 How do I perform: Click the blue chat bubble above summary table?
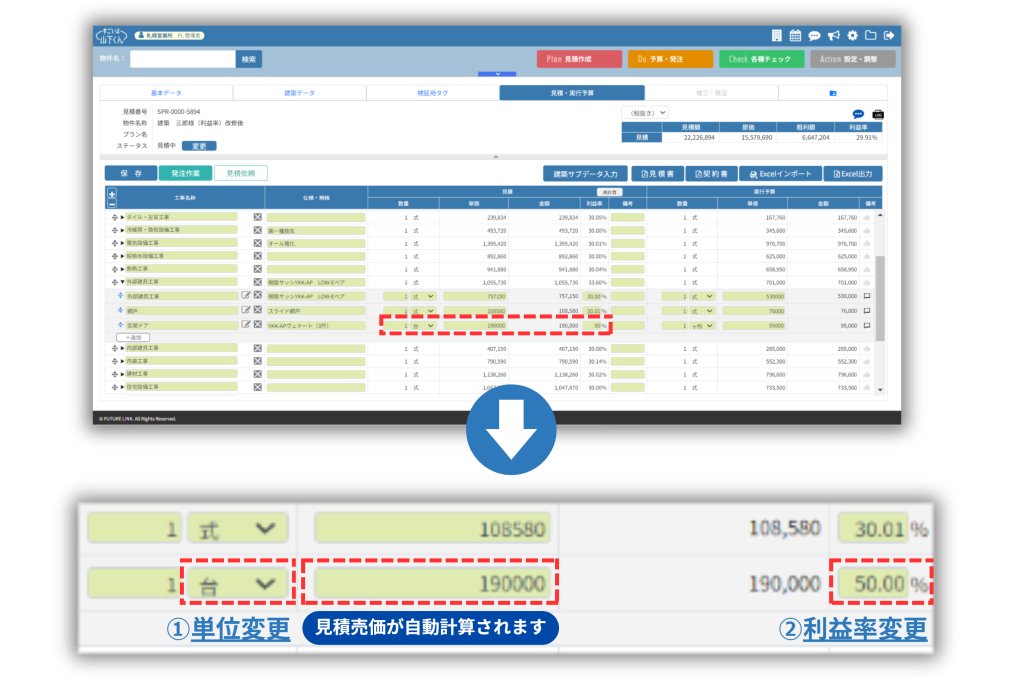click(x=858, y=114)
